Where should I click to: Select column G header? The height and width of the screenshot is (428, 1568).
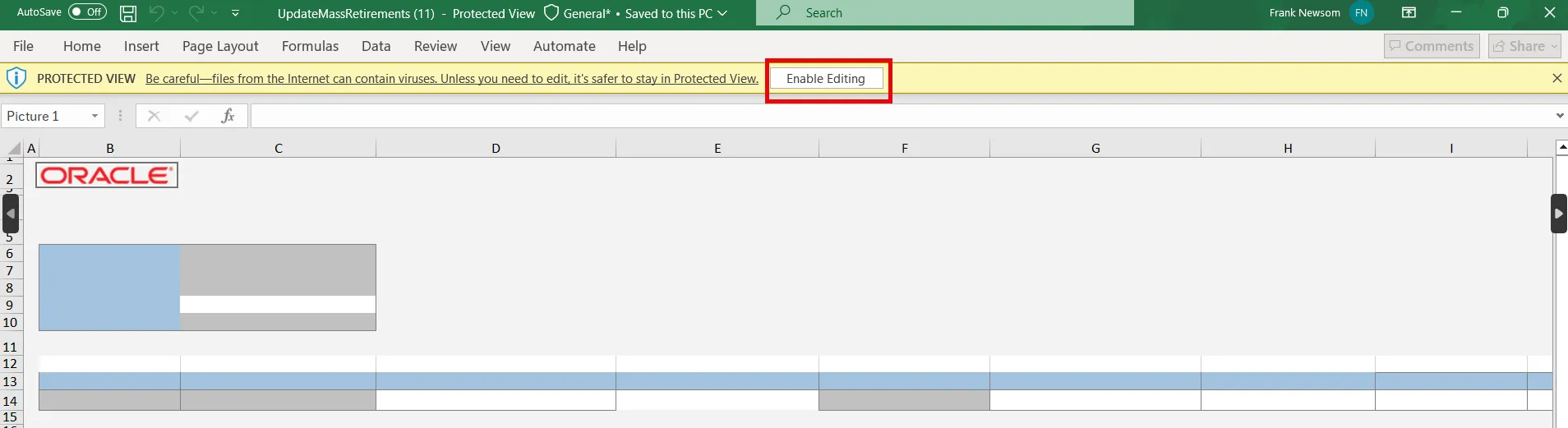(1095, 149)
